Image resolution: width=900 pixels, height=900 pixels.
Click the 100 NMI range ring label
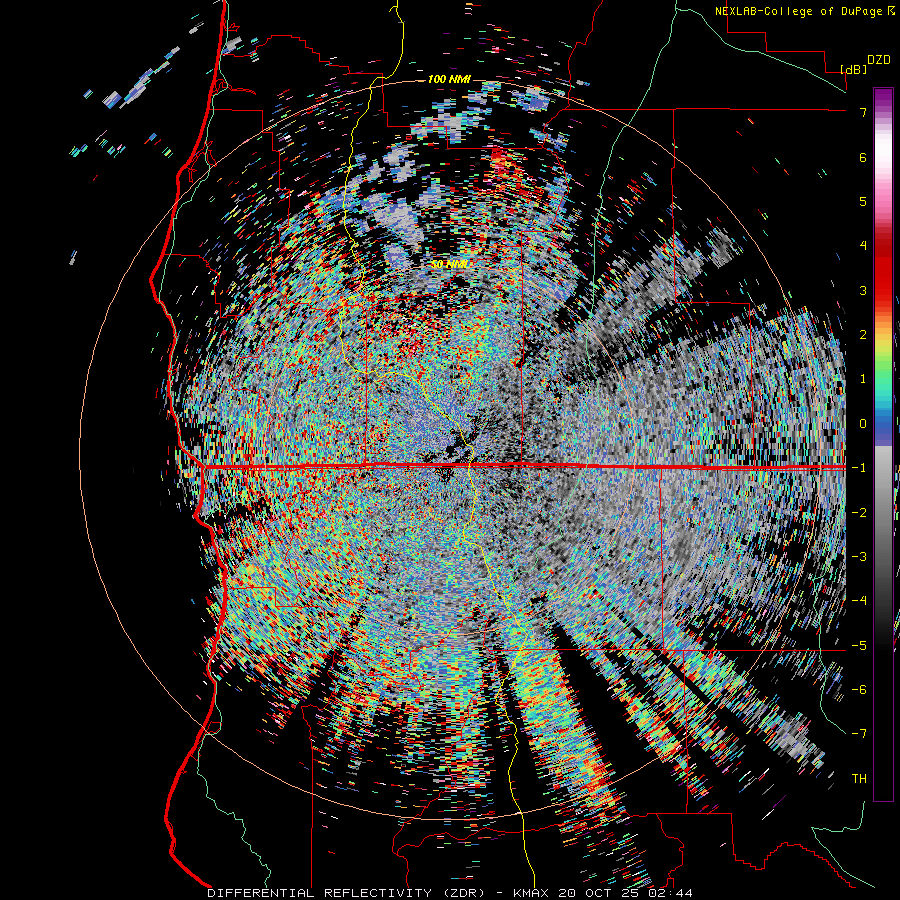[449, 79]
